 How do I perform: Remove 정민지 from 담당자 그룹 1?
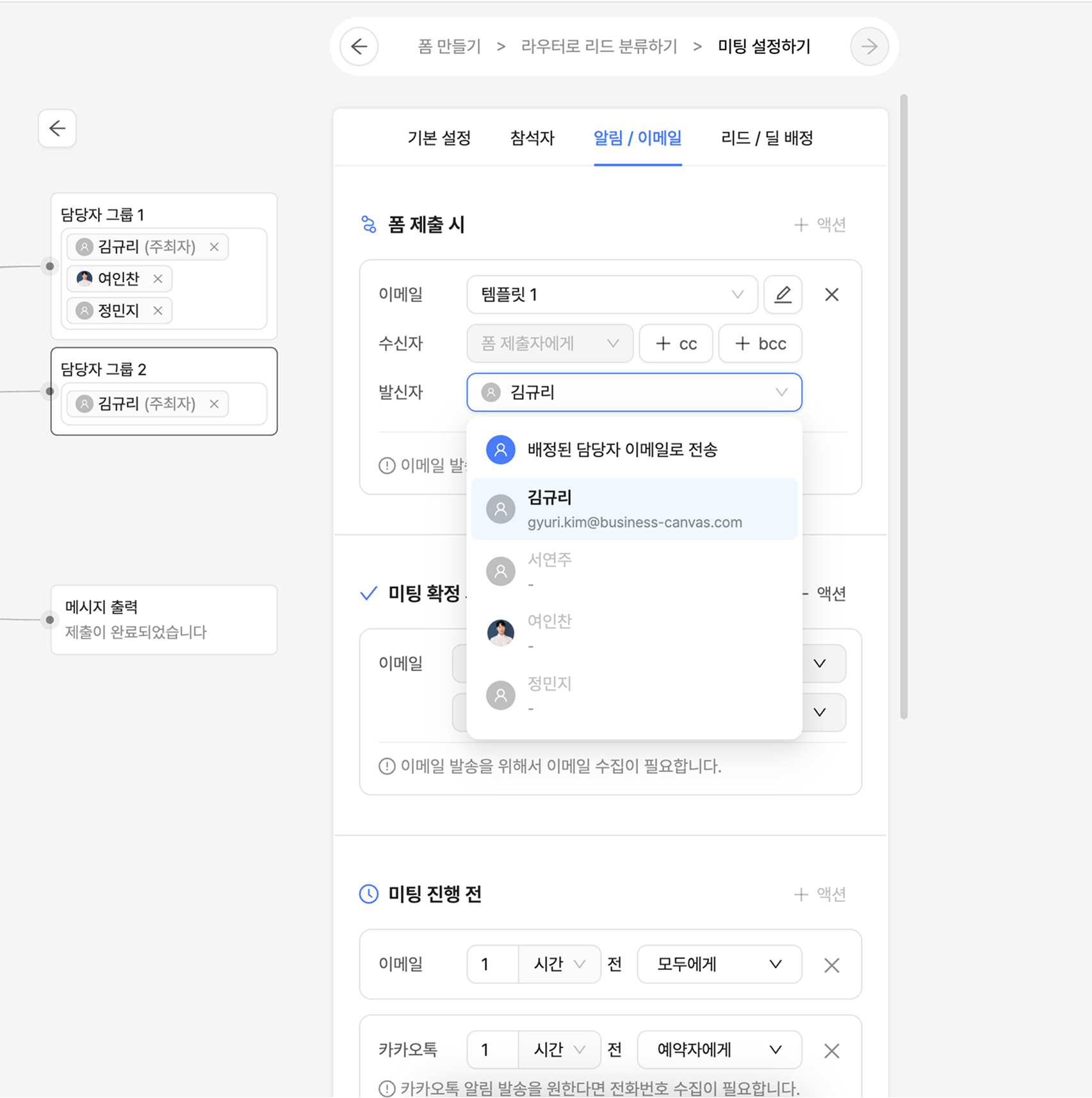pos(158,311)
